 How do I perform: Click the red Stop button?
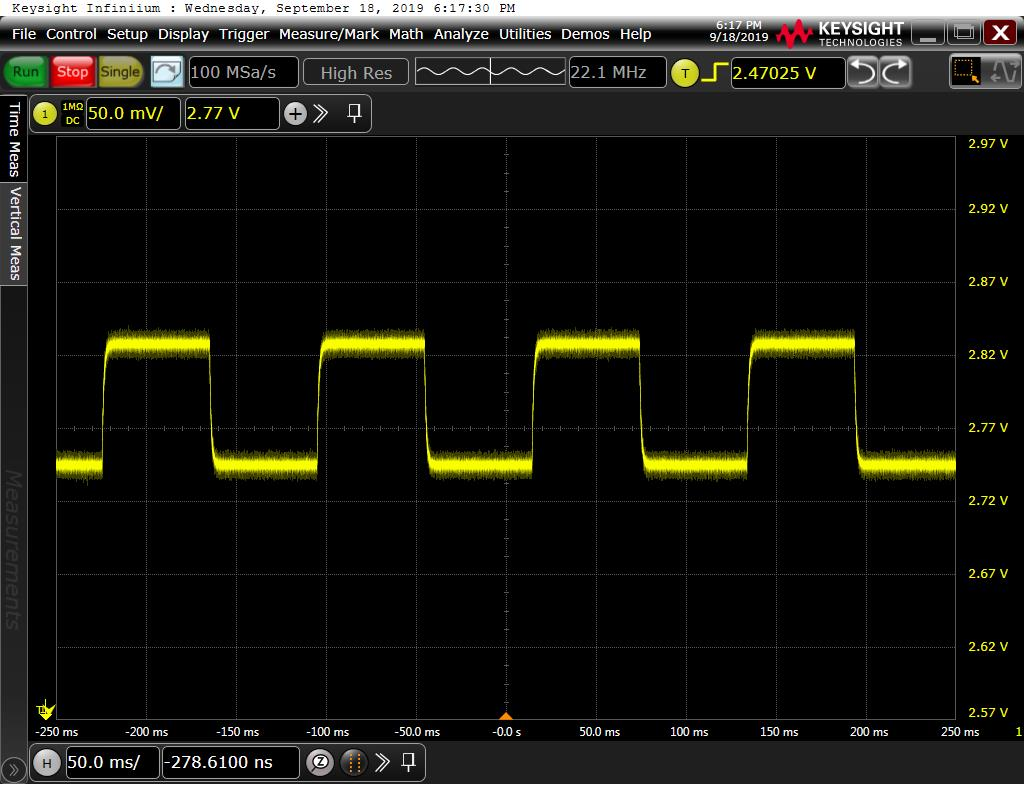pyautogui.click(x=72, y=73)
